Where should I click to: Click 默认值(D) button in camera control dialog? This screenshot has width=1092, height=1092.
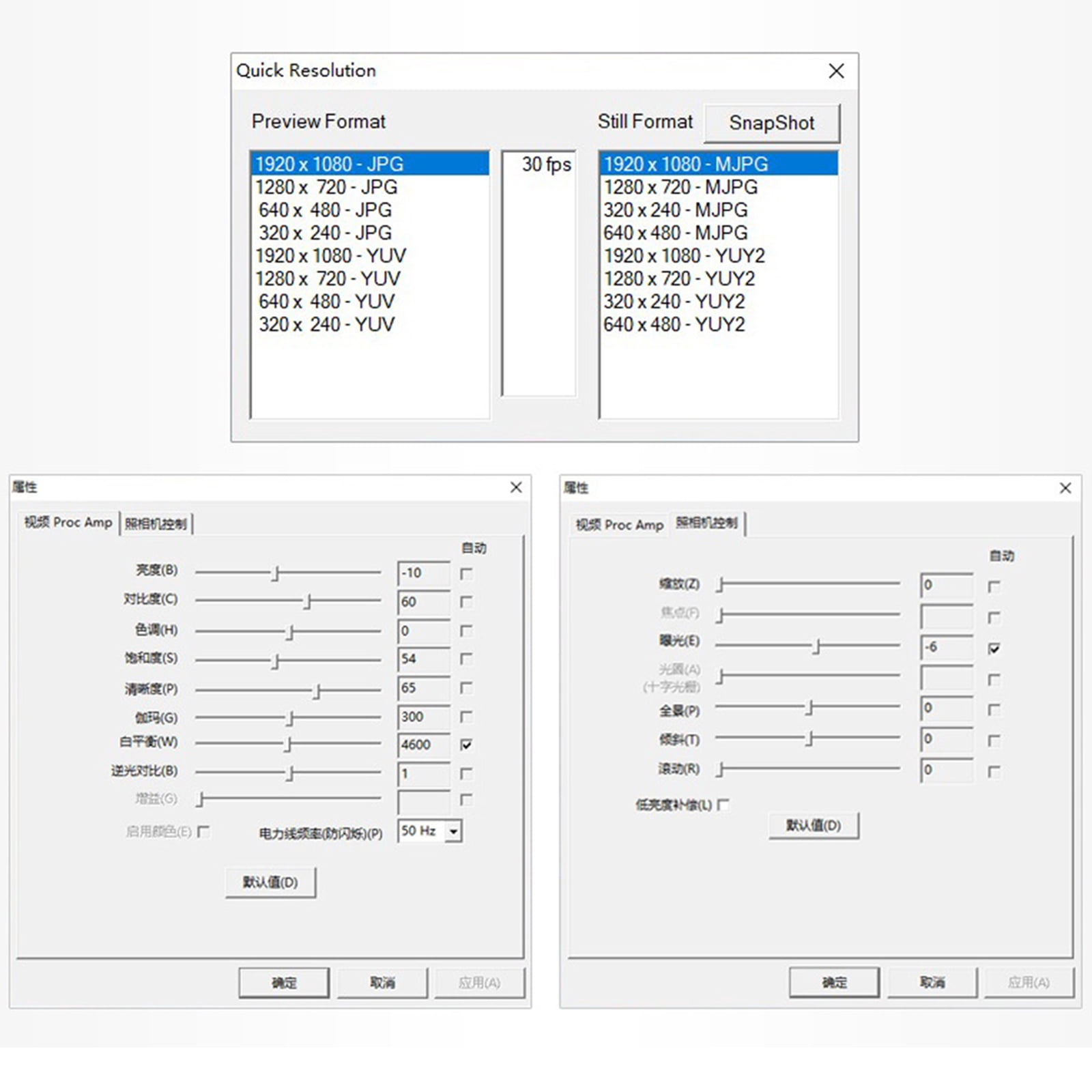813,825
